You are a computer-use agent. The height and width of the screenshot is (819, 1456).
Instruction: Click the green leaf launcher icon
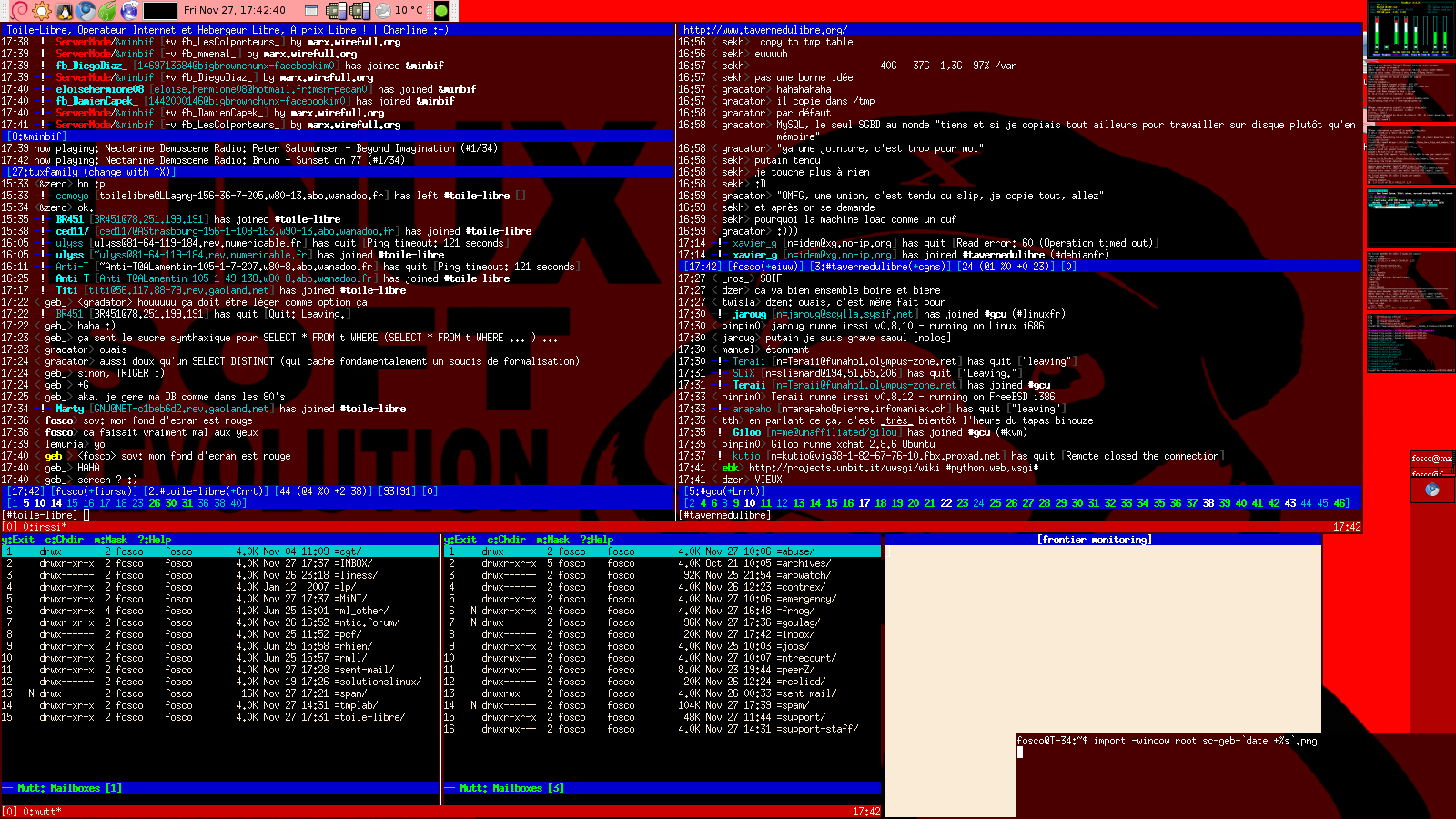[x=107, y=11]
